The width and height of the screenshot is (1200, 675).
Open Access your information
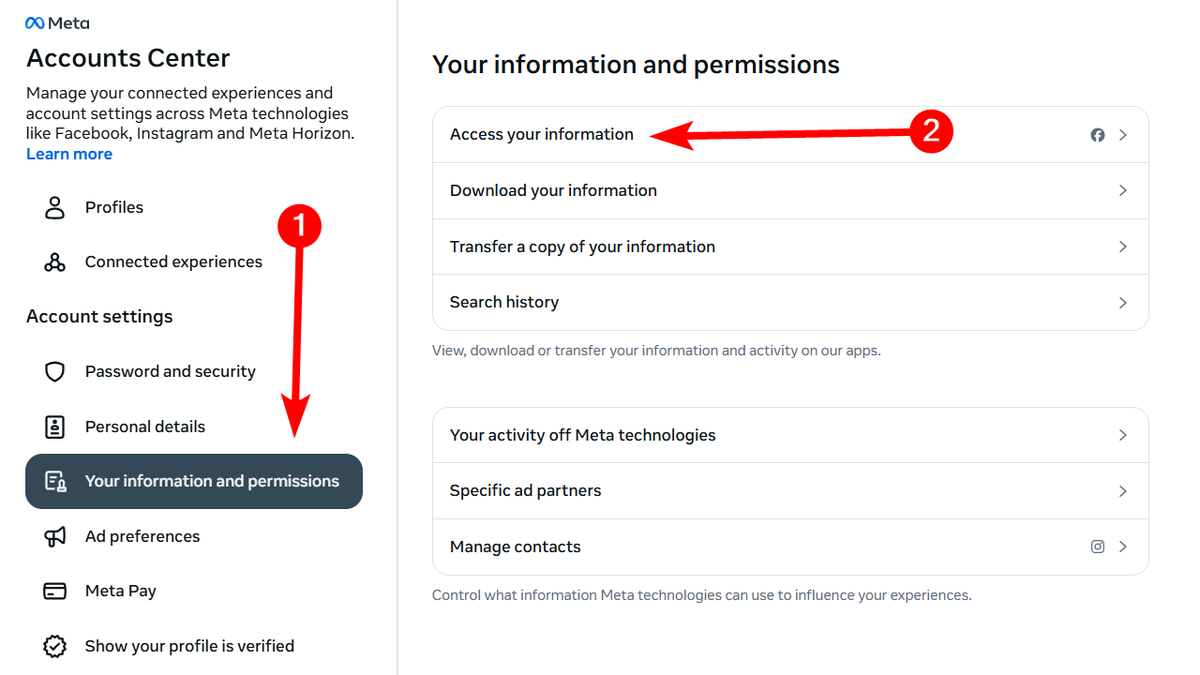[x=790, y=135]
